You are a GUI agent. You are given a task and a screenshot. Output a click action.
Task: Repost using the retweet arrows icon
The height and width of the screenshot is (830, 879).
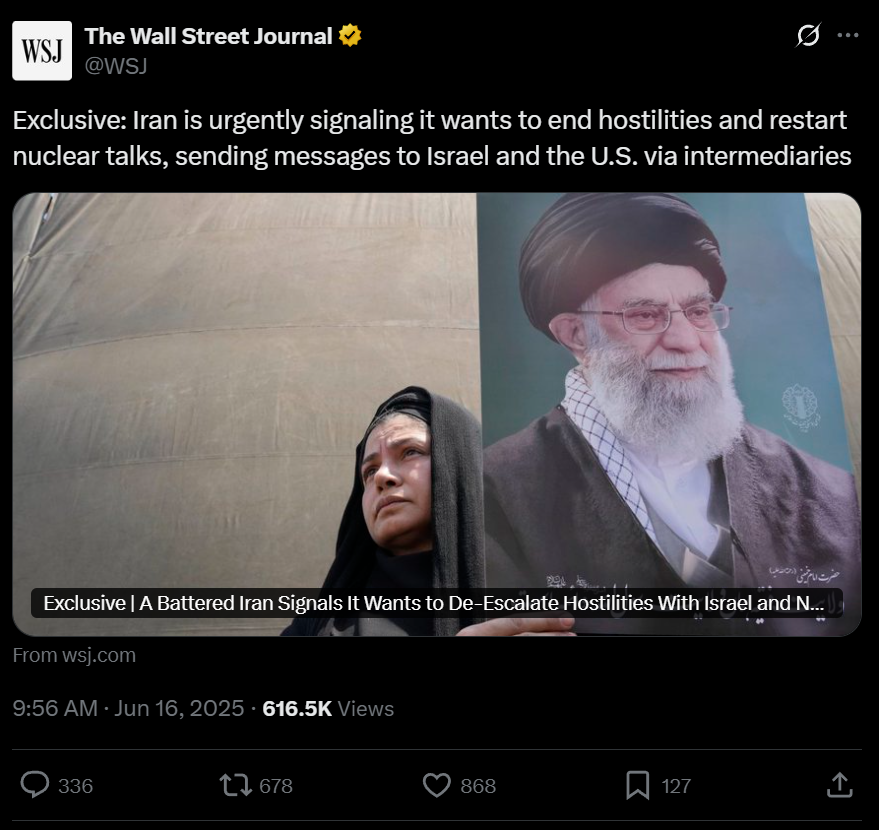coord(235,785)
